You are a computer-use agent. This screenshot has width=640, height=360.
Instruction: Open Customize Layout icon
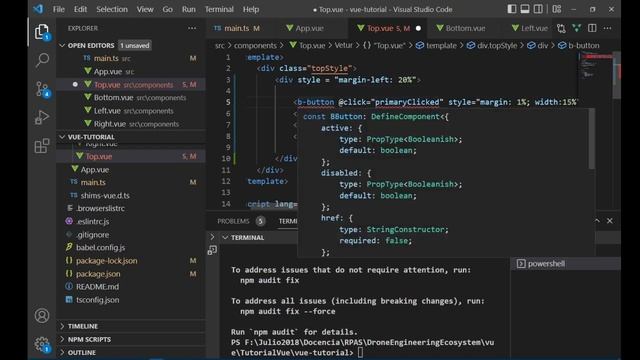click(557, 9)
